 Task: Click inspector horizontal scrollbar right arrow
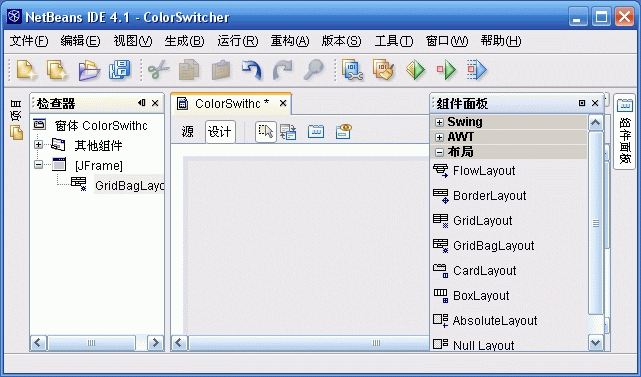[155, 343]
